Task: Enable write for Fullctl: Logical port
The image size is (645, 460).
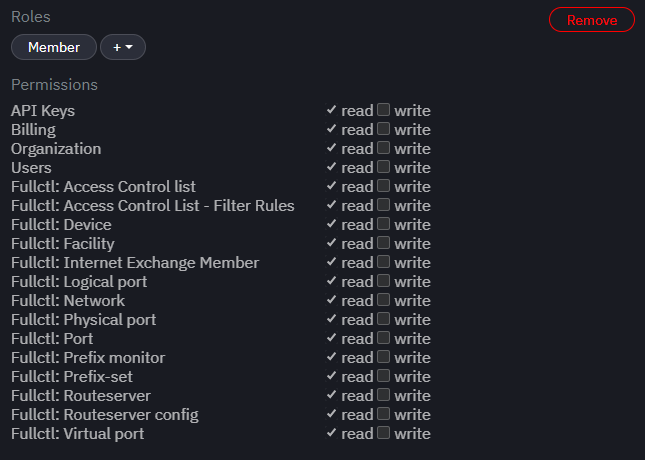Action: (383, 281)
